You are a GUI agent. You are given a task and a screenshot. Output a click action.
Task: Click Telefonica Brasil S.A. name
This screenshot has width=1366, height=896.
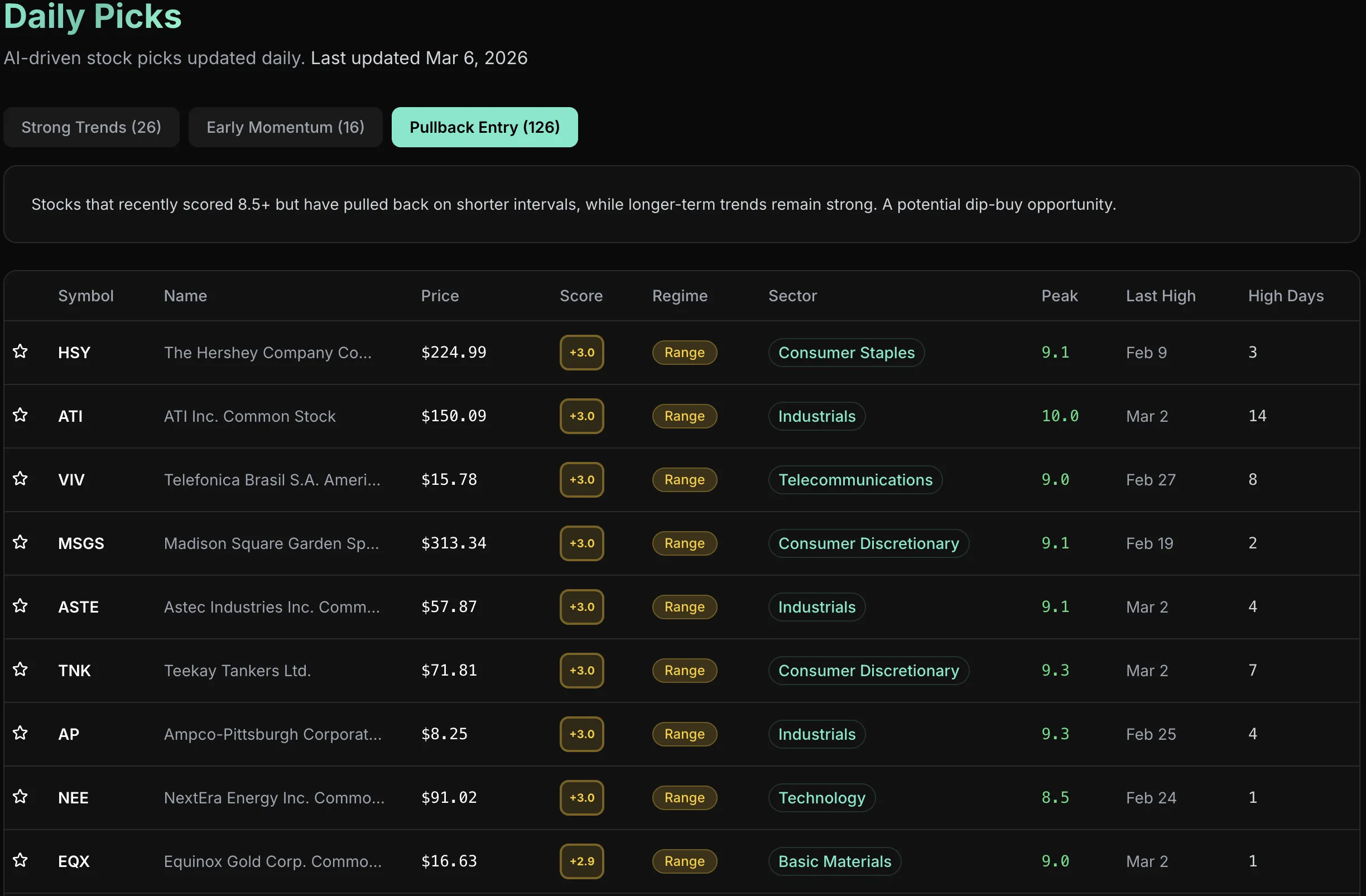273,480
